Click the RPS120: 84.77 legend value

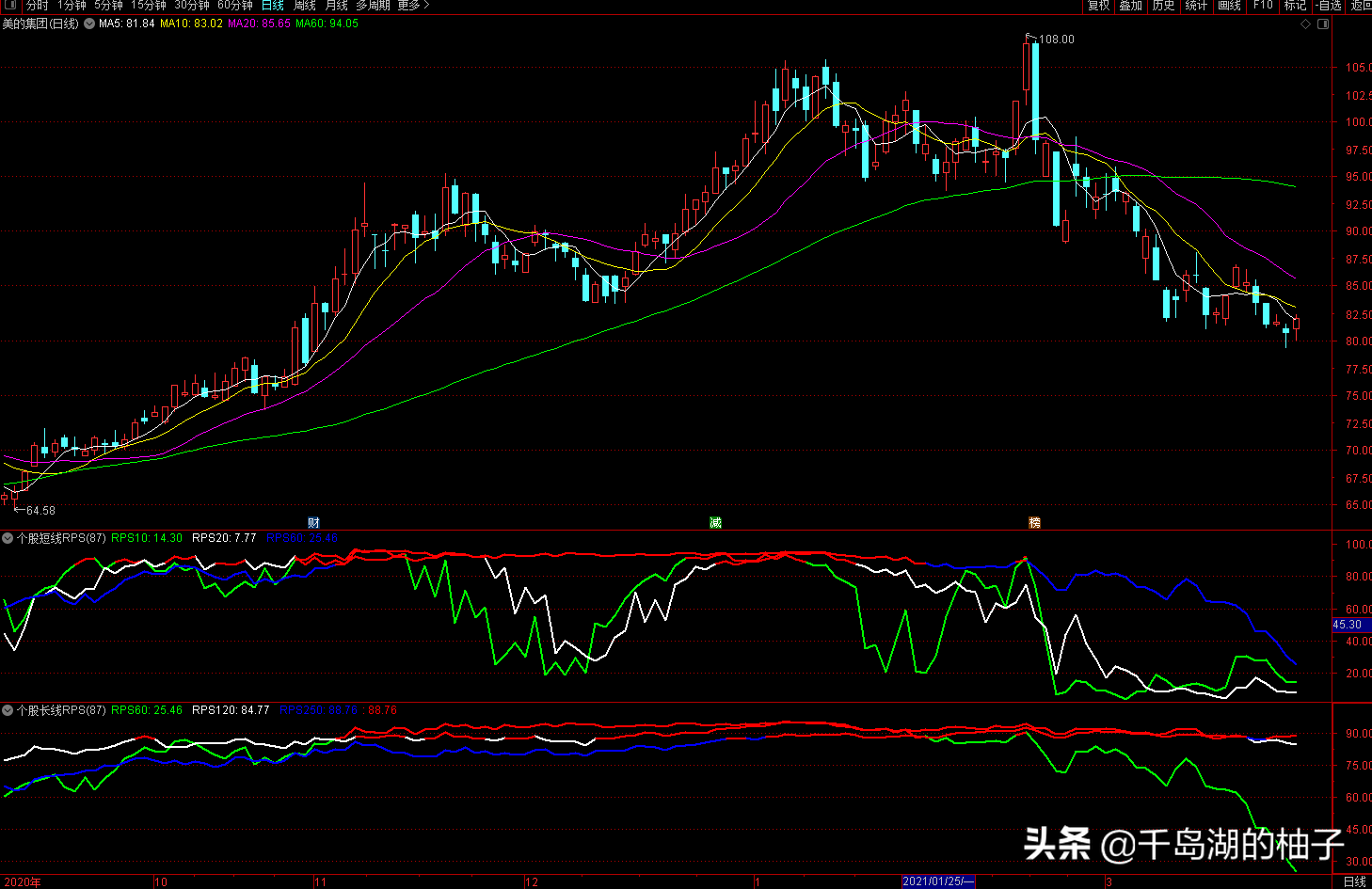(x=231, y=710)
